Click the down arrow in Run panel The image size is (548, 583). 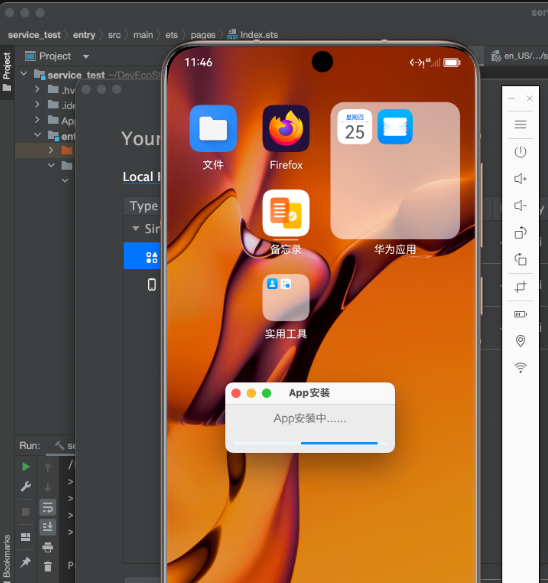click(48, 487)
